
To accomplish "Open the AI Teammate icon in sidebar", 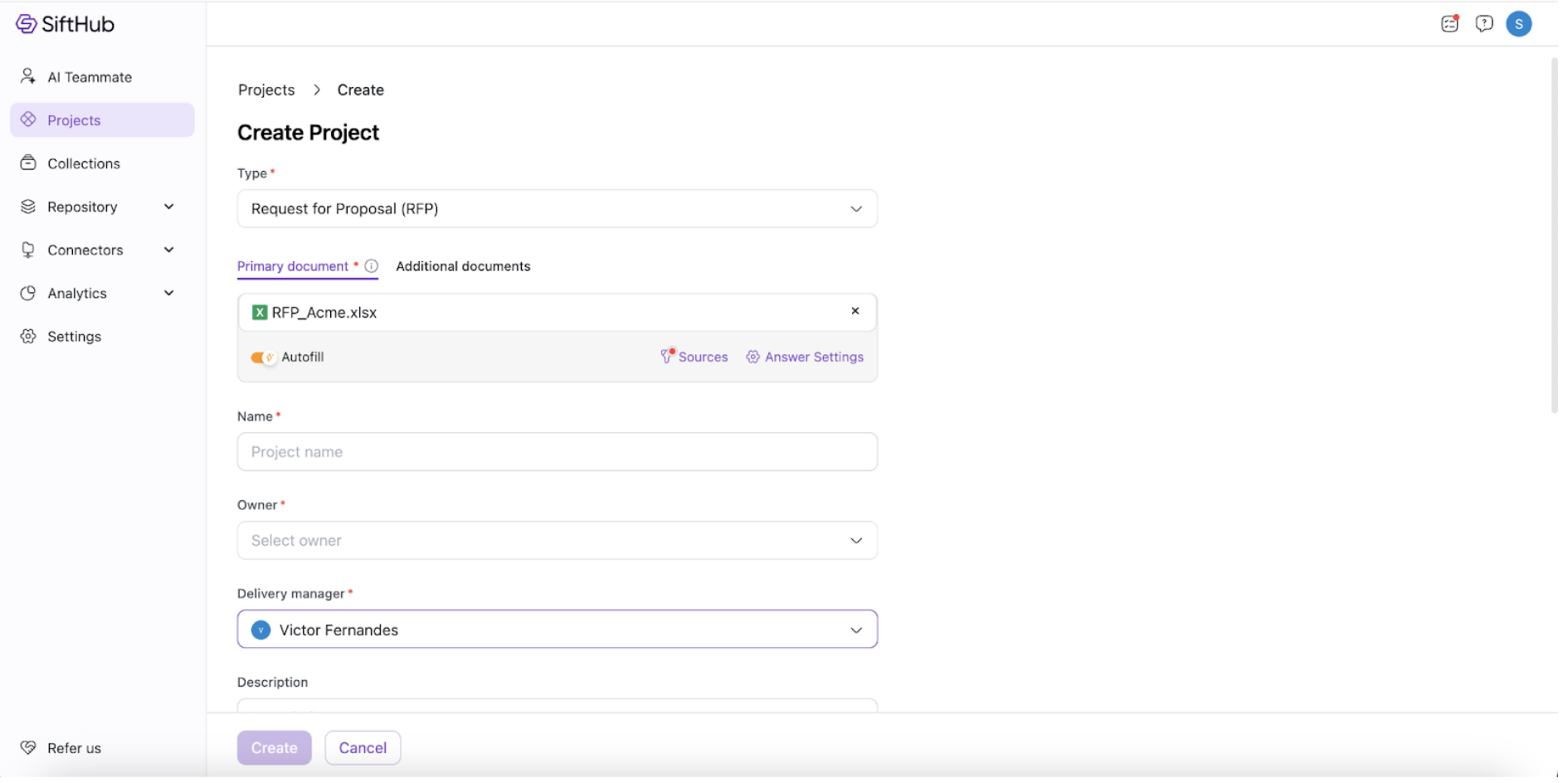I will [28, 77].
